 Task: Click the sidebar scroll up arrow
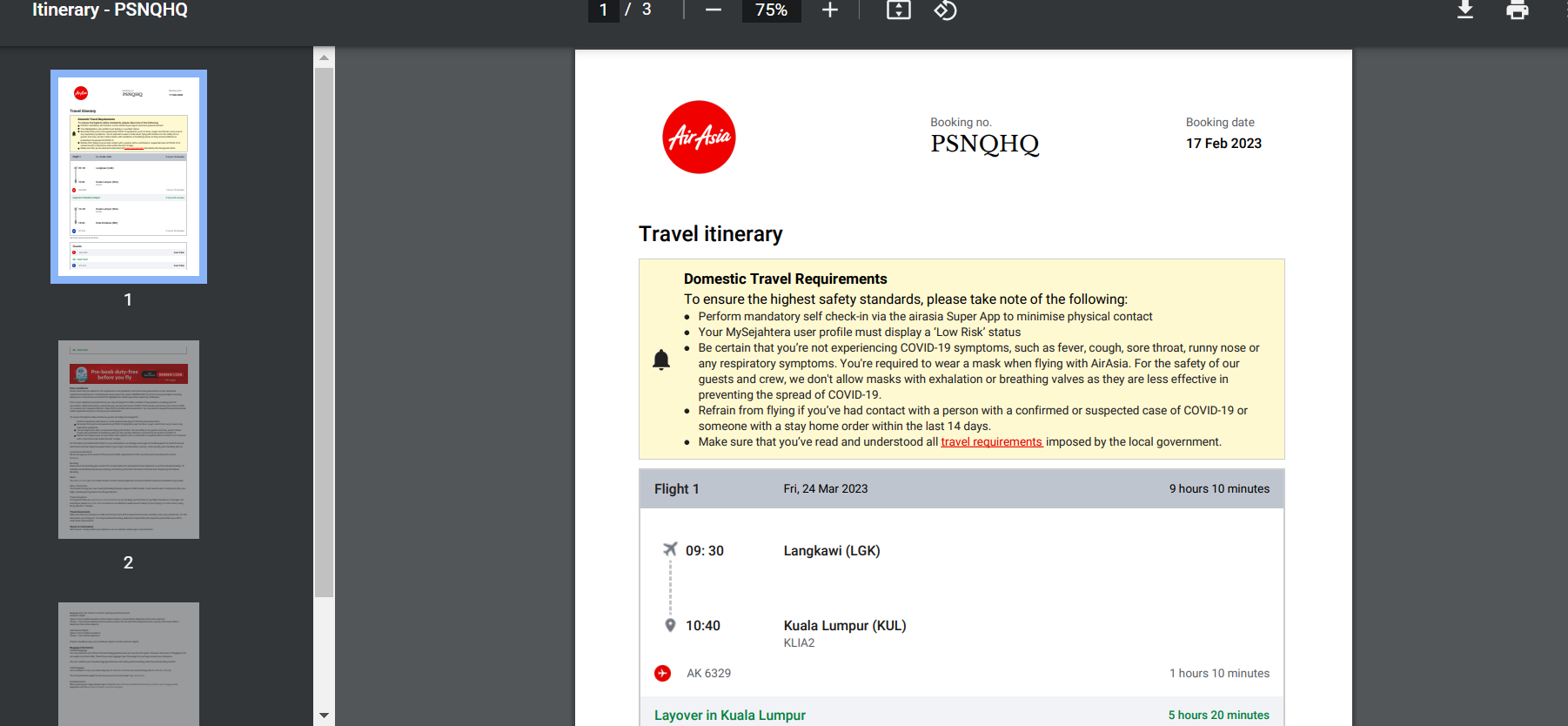point(324,57)
